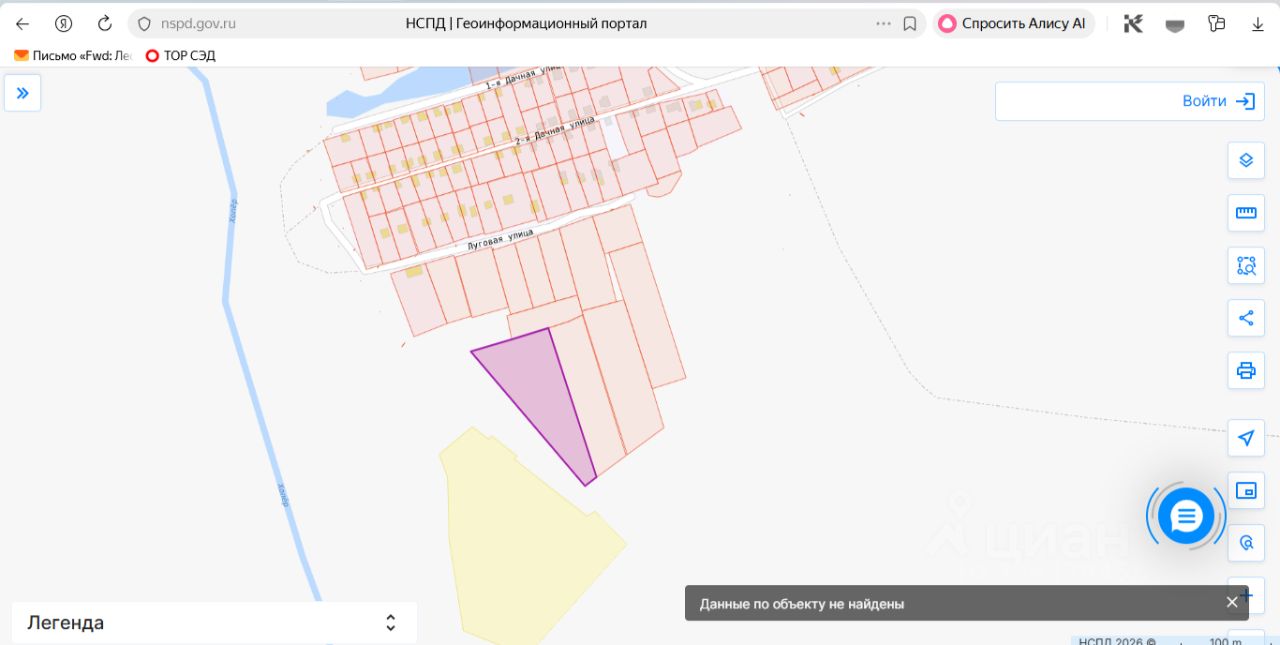
Task: Open the browser extensions puzzle icon
Action: [1216, 23]
